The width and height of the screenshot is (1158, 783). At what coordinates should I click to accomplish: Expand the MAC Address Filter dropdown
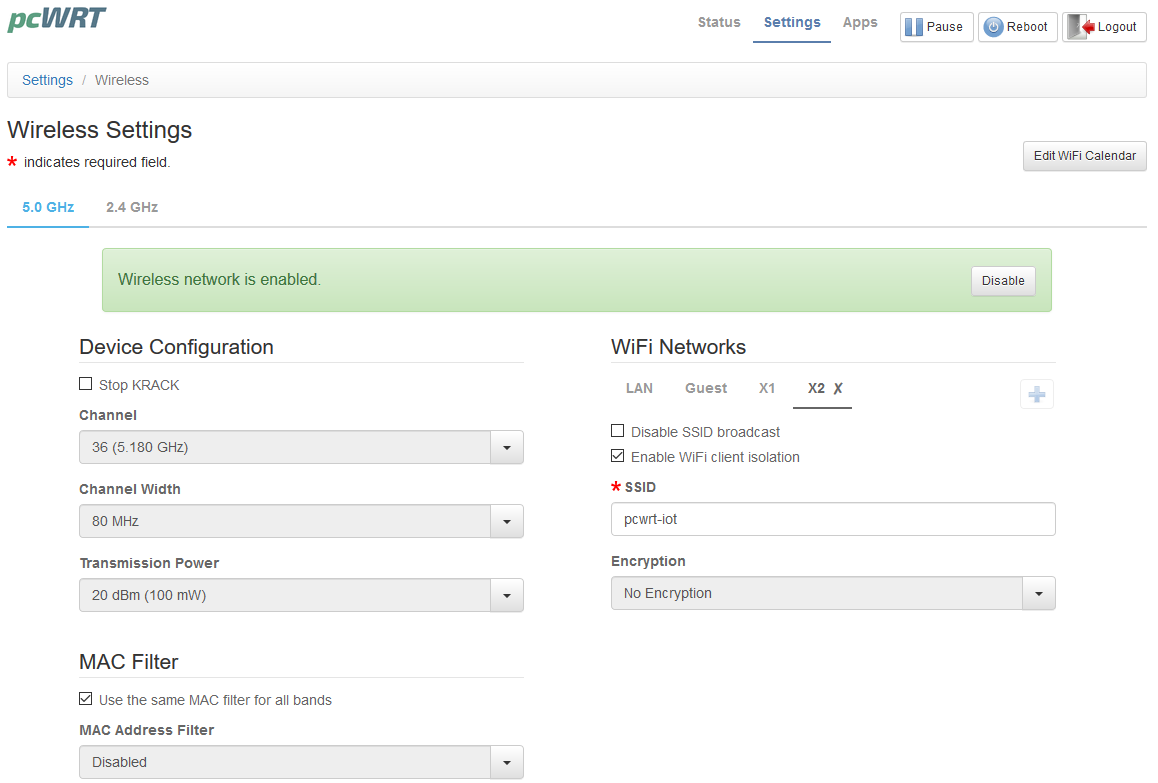pyautogui.click(x=301, y=762)
